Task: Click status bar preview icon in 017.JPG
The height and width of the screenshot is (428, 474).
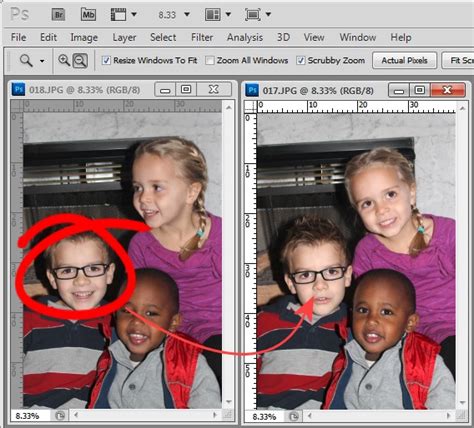Action: pos(294,417)
